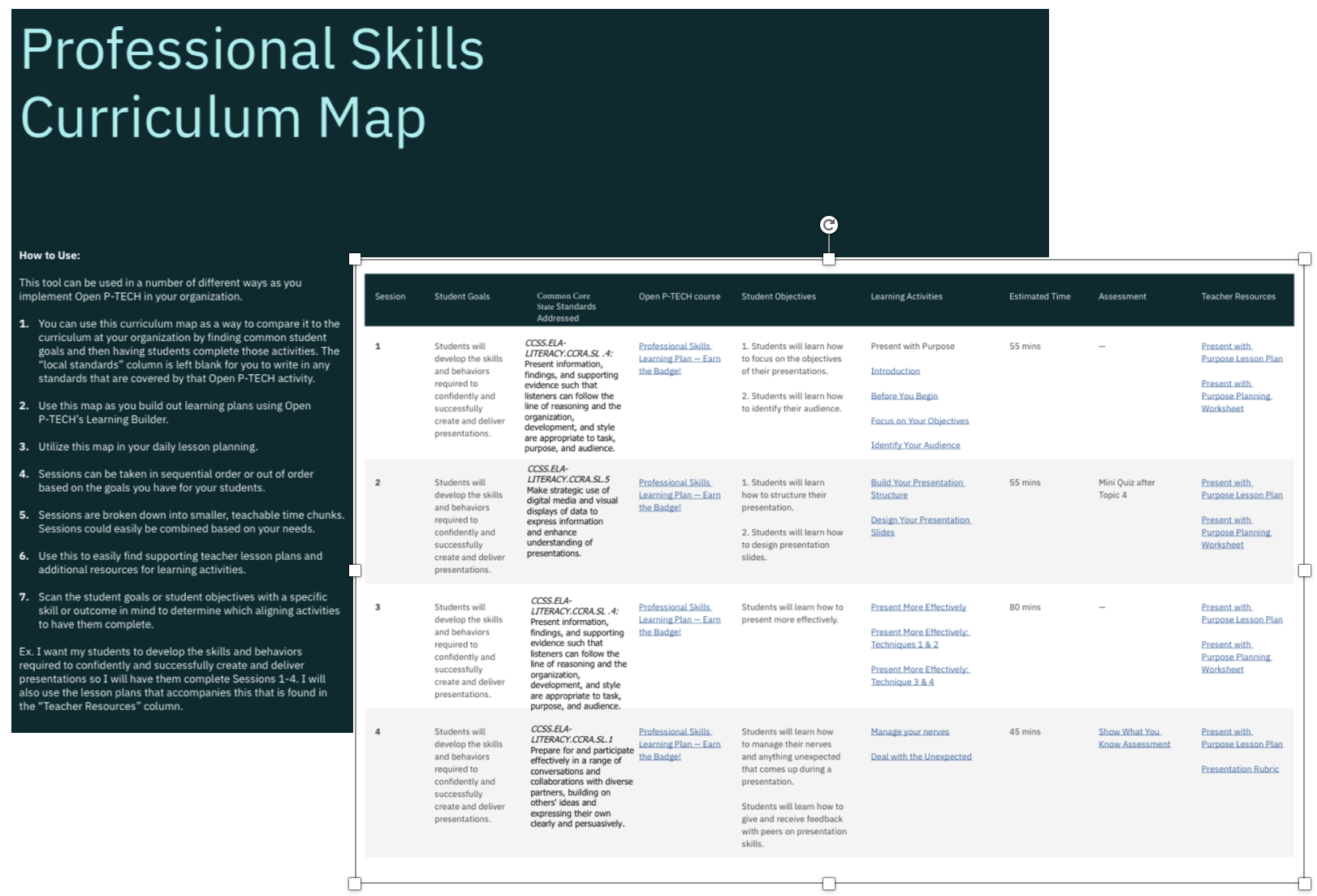Image resolution: width=1317 pixels, height=896 pixels.
Task: Click the 'Open P-TECH course' column header
Action: tap(679, 296)
